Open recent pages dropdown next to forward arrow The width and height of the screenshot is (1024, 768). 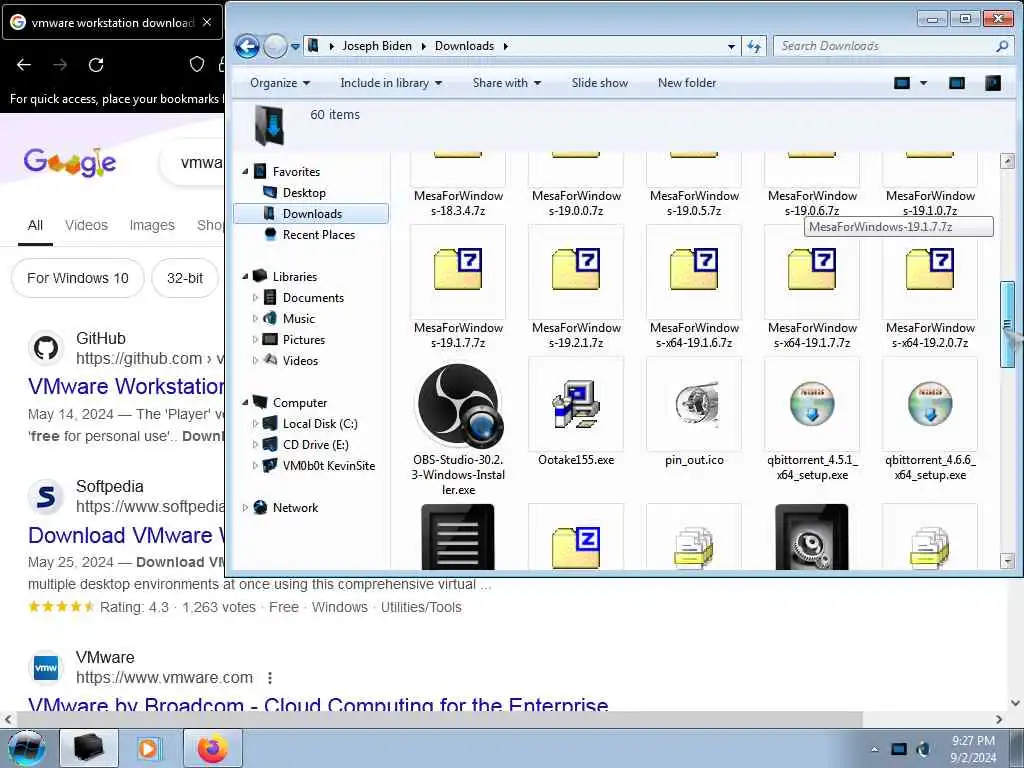click(x=295, y=47)
